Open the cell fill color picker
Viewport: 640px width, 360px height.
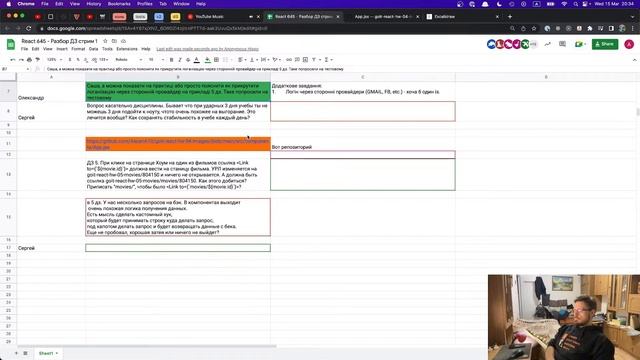pyautogui.click(x=207, y=60)
